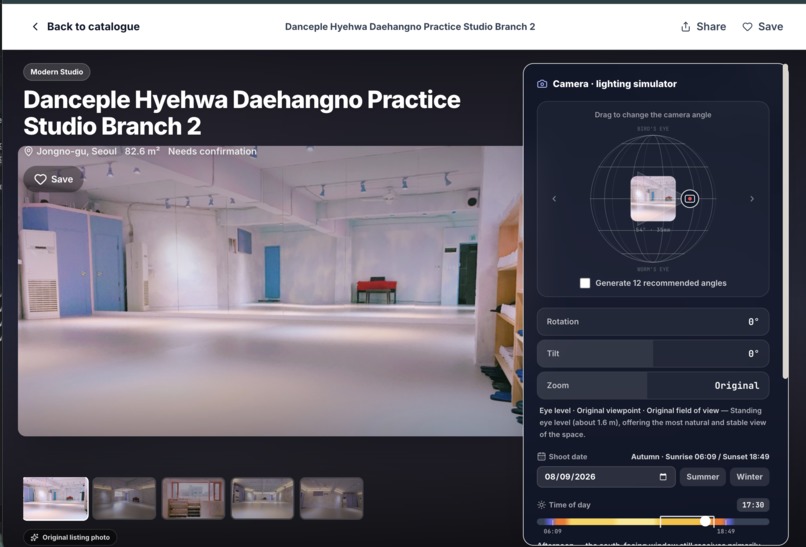The image size is (806, 547).
Task: Adjust the Tilt slider
Action: (x=653, y=354)
